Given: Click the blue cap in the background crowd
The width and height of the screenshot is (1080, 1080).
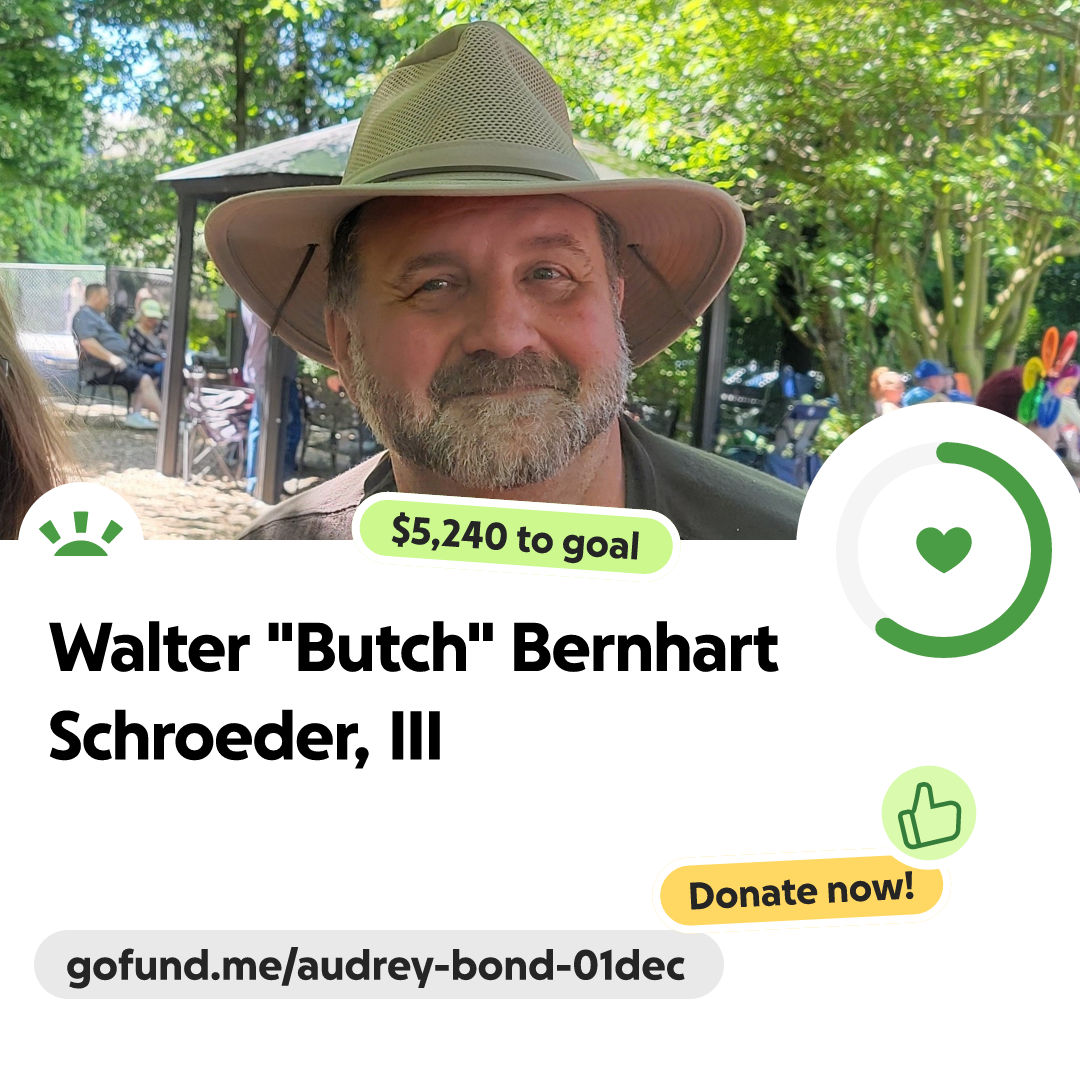Looking at the screenshot, I should (x=931, y=370).
